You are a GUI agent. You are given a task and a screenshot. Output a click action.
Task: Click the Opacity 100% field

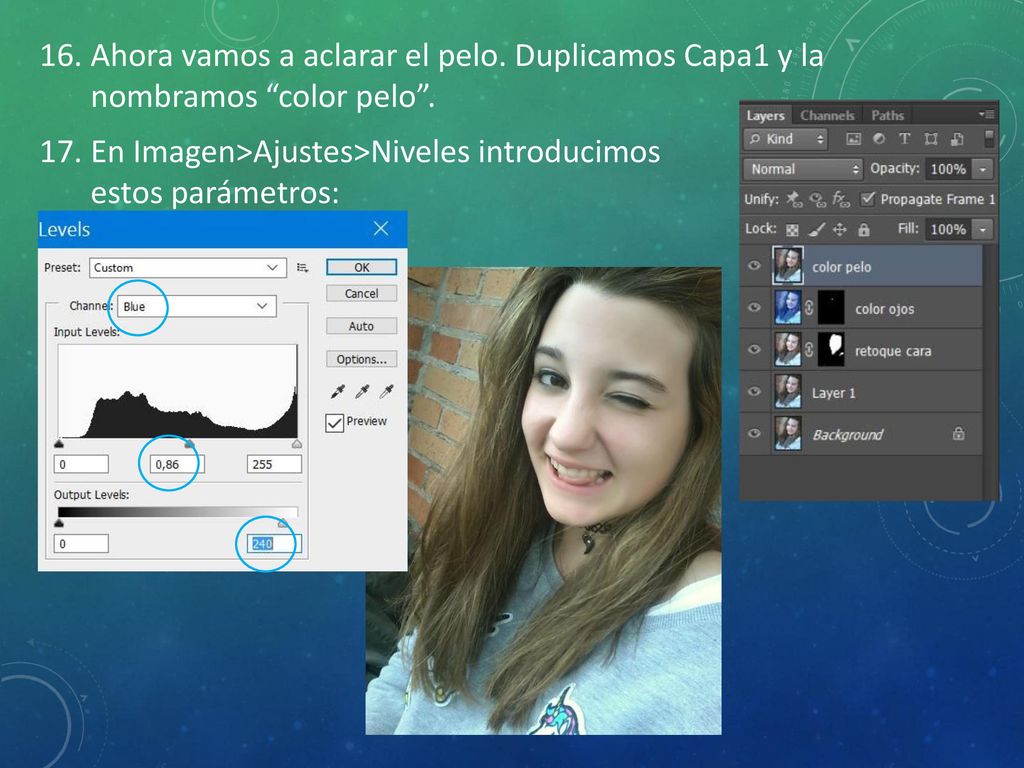tap(948, 169)
